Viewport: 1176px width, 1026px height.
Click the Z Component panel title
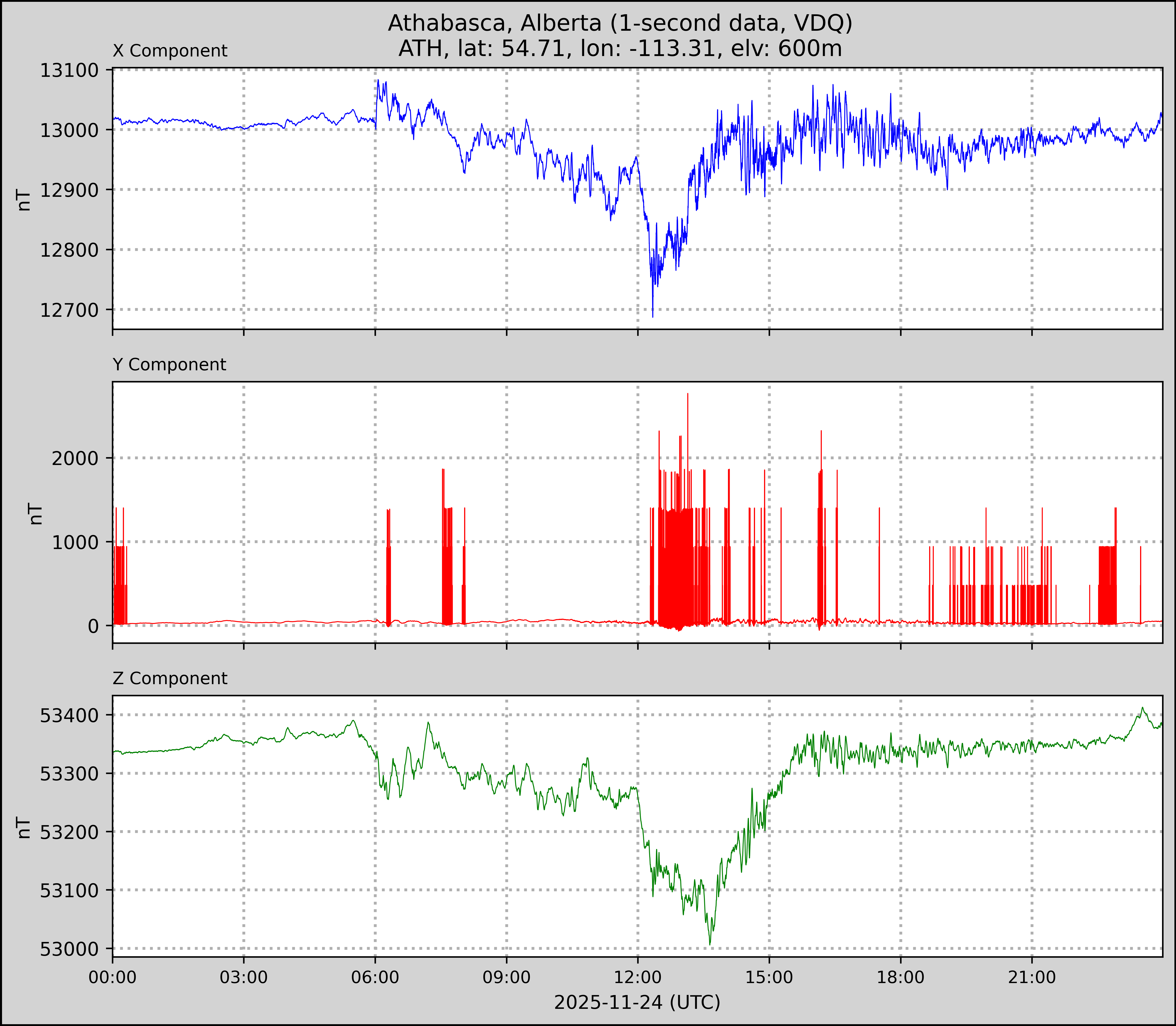170,679
